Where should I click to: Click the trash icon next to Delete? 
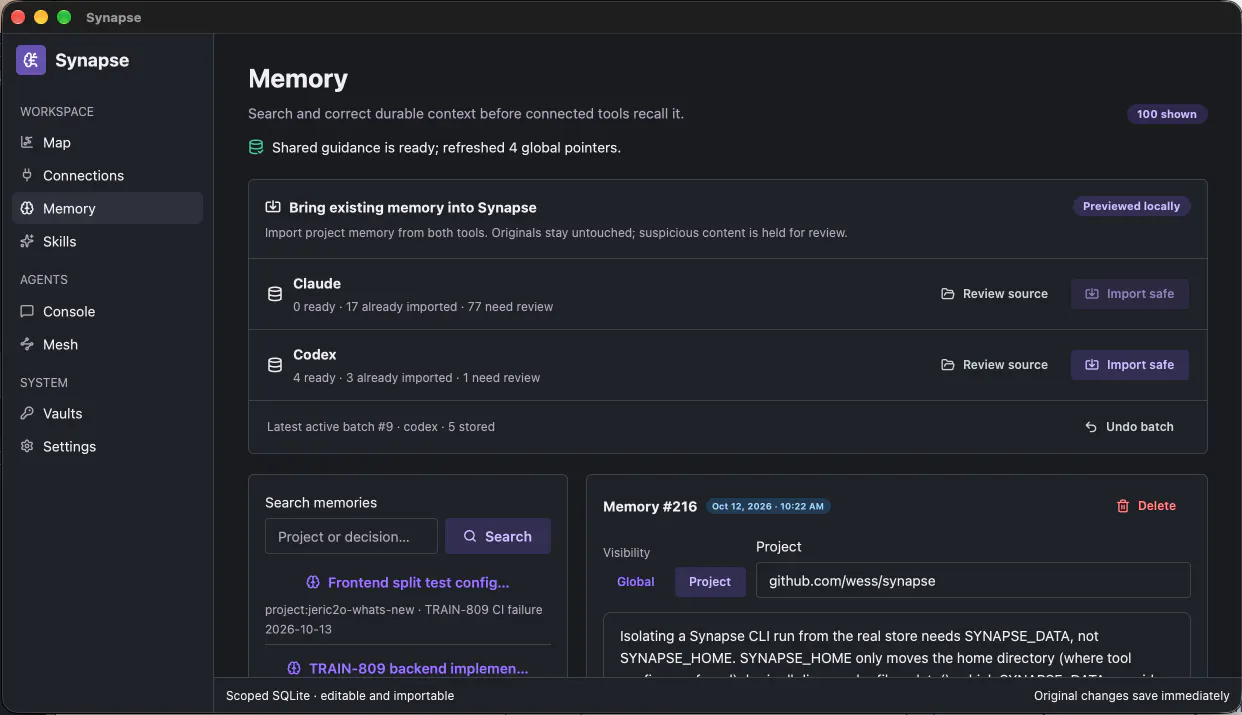click(x=1123, y=506)
